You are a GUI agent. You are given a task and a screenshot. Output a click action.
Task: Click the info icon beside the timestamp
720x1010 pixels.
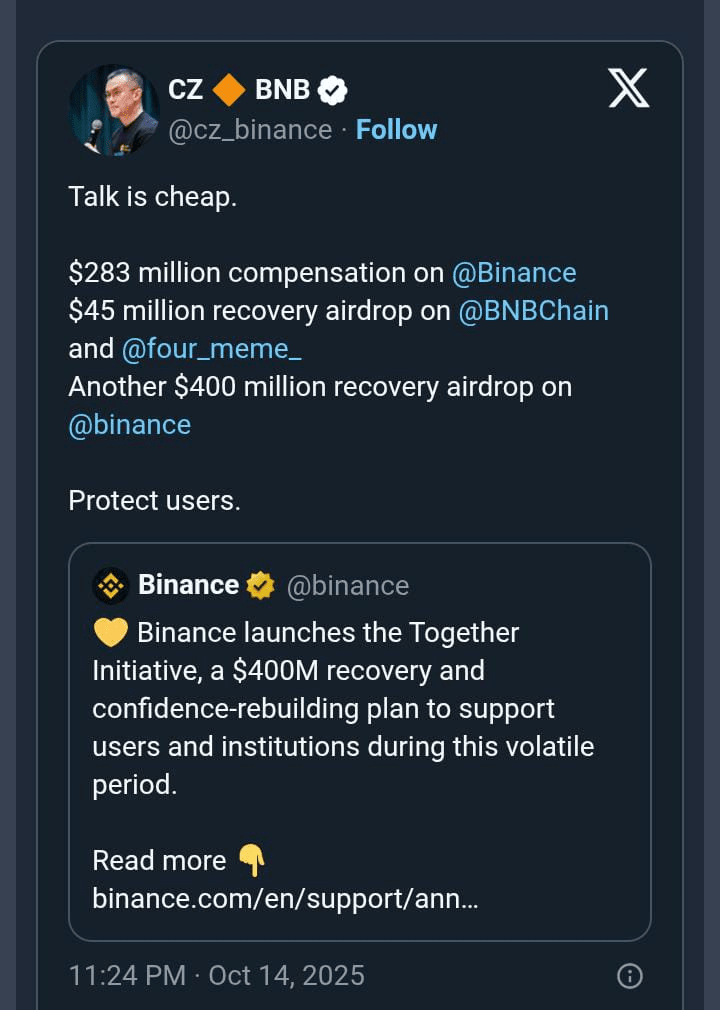[x=629, y=976]
